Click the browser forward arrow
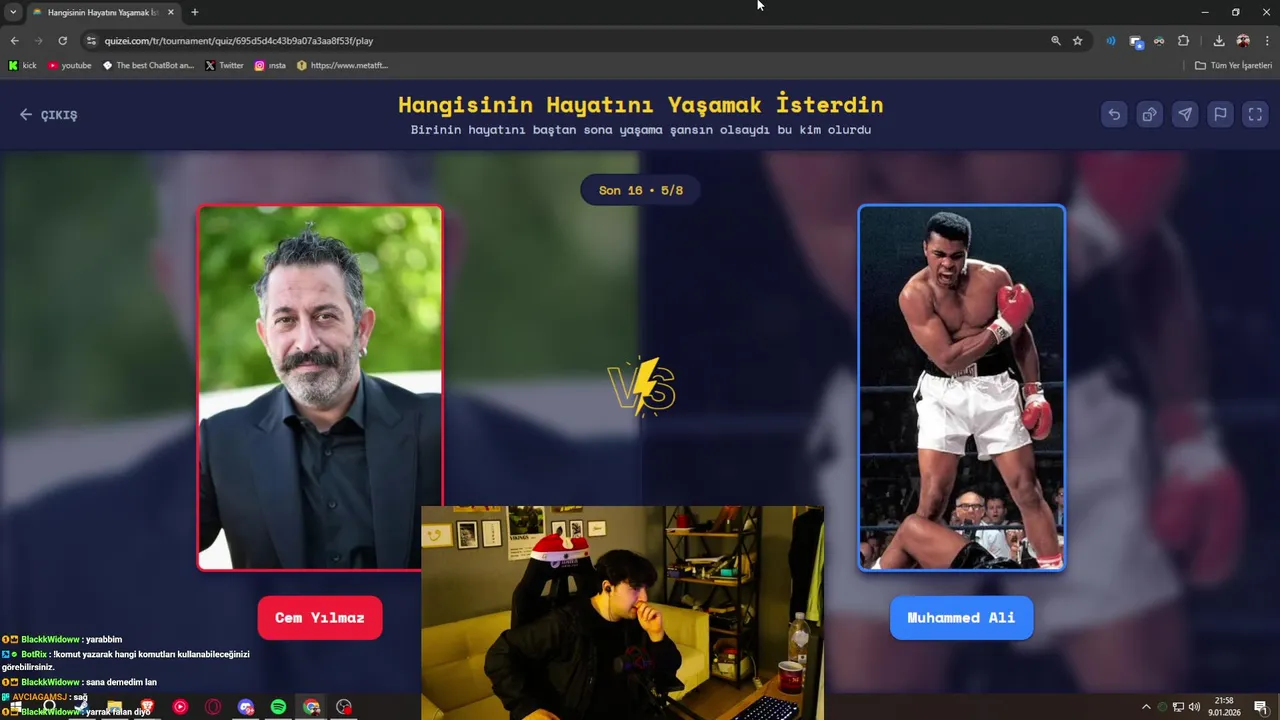Screen dimensions: 1280x720 [38, 41]
